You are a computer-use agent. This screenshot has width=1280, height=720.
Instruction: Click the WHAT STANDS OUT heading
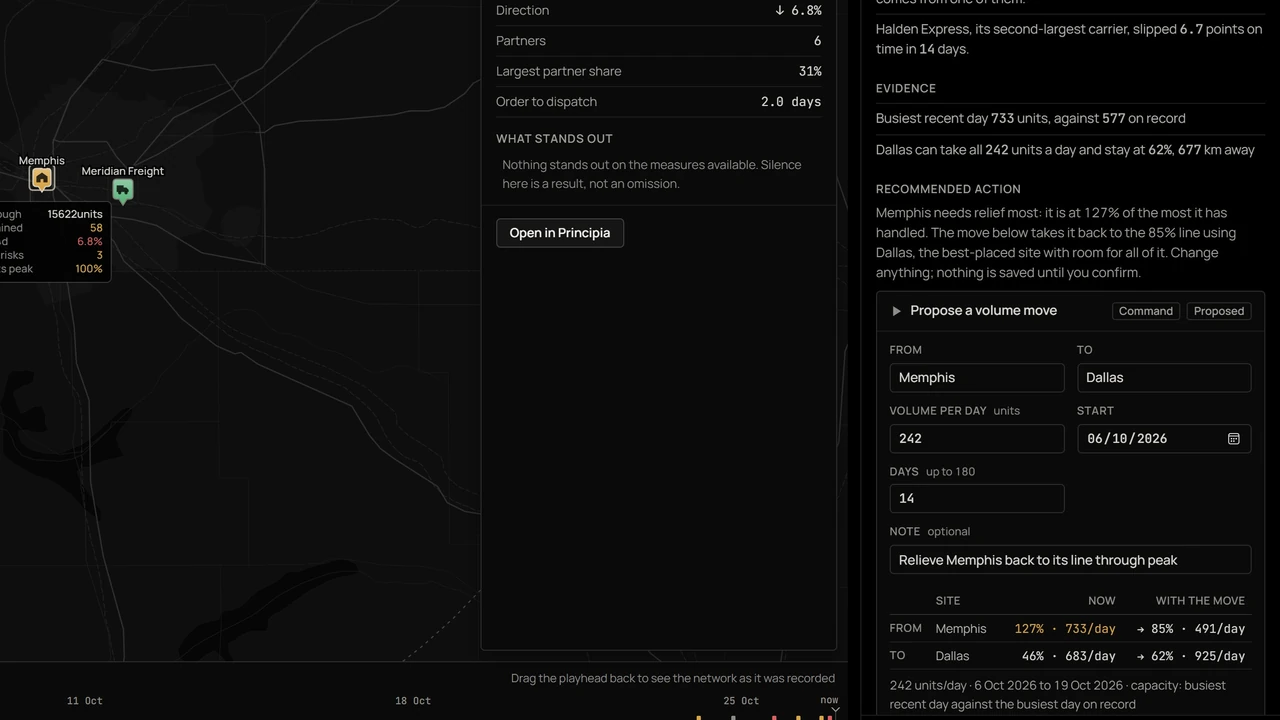click(555, 139)
